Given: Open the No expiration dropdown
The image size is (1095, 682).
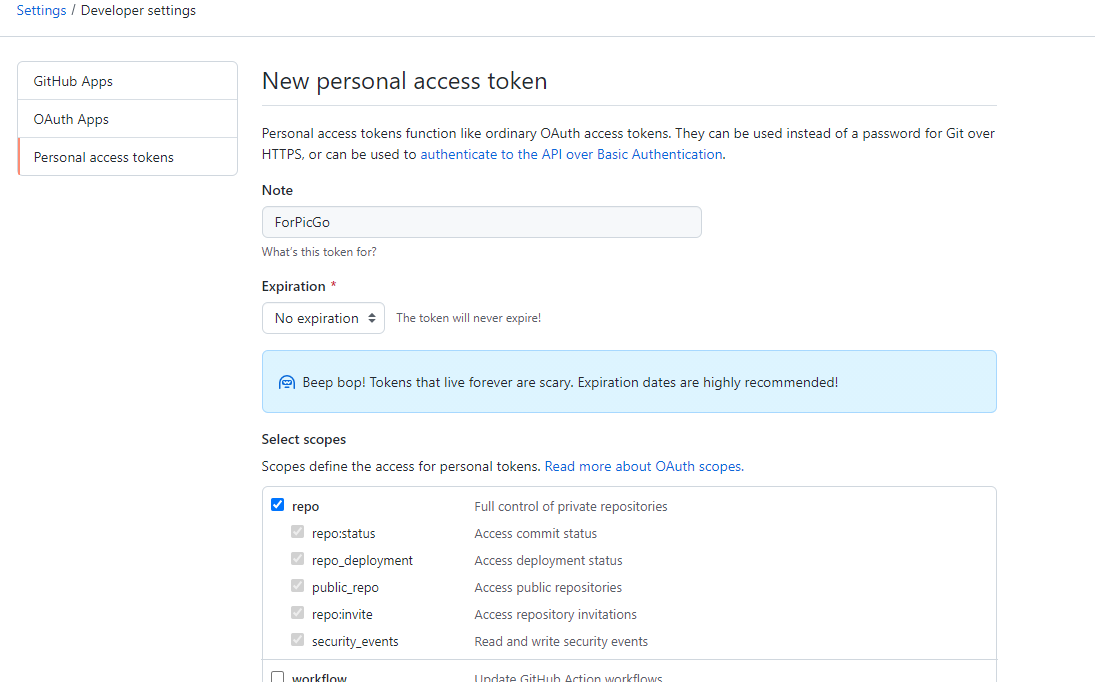Looking at the screenshot, I should point(323,318).
